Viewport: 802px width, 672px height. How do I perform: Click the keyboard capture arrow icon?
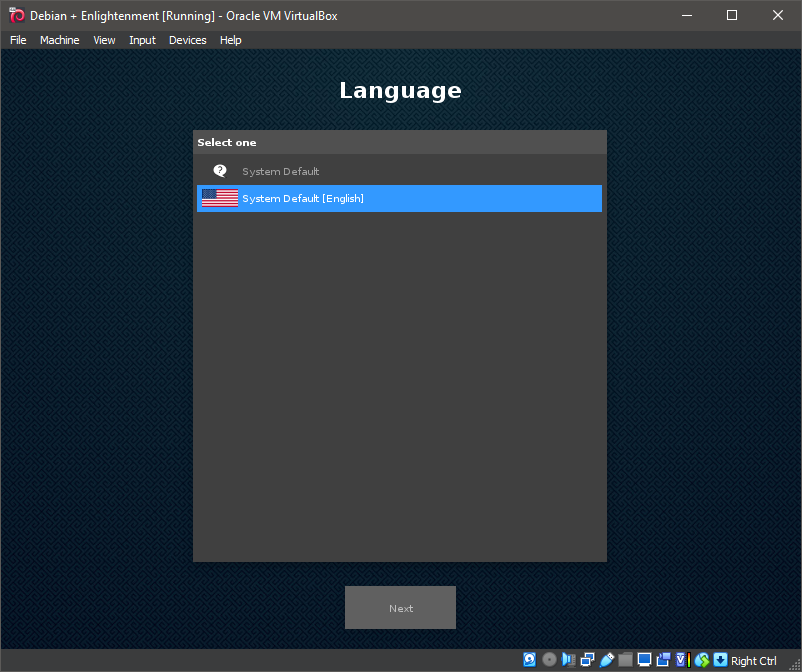tap(720, 660)
